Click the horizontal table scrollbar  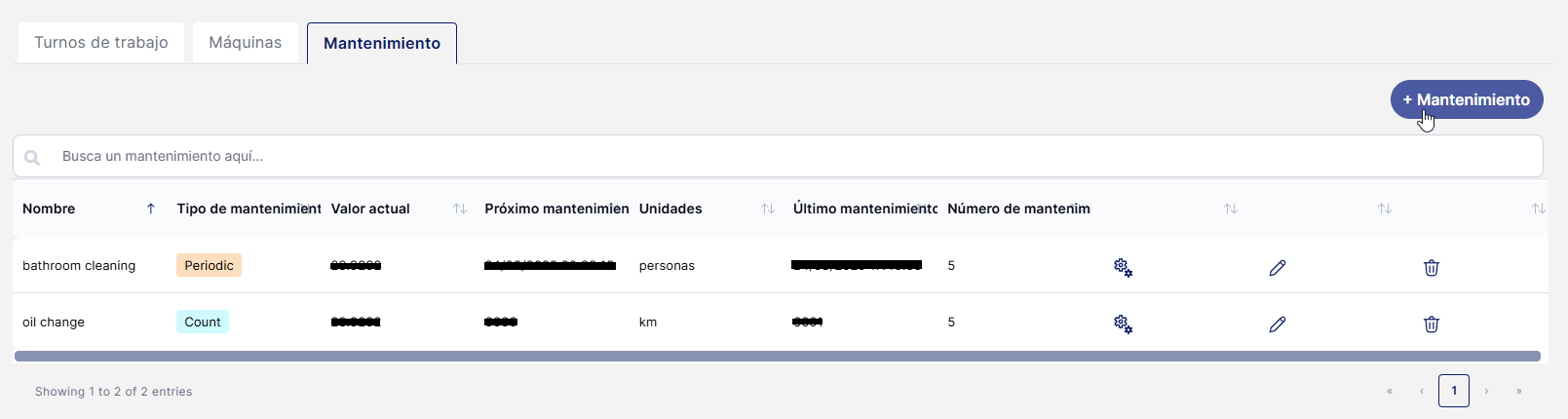(777, 357)
